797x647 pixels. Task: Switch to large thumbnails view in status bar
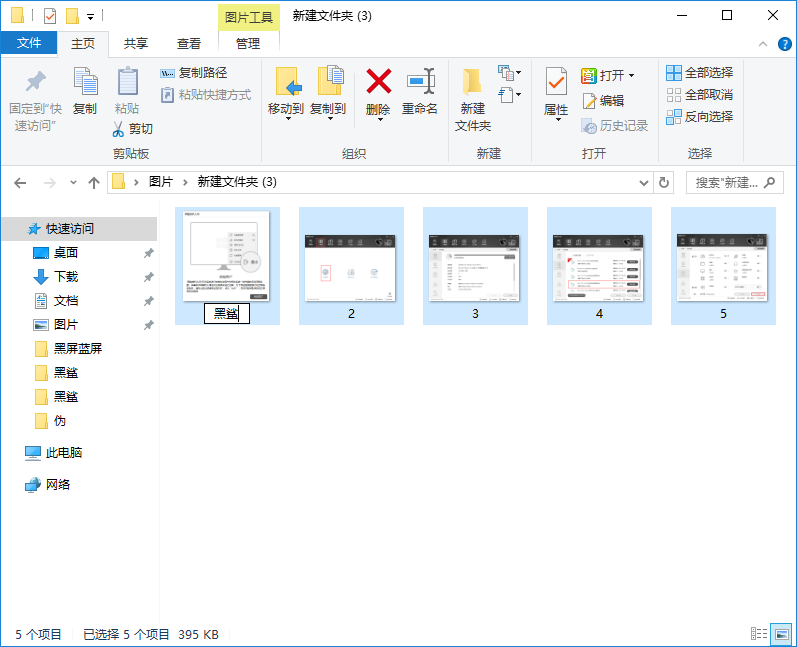pyautogui.click(x=780, y=634)
